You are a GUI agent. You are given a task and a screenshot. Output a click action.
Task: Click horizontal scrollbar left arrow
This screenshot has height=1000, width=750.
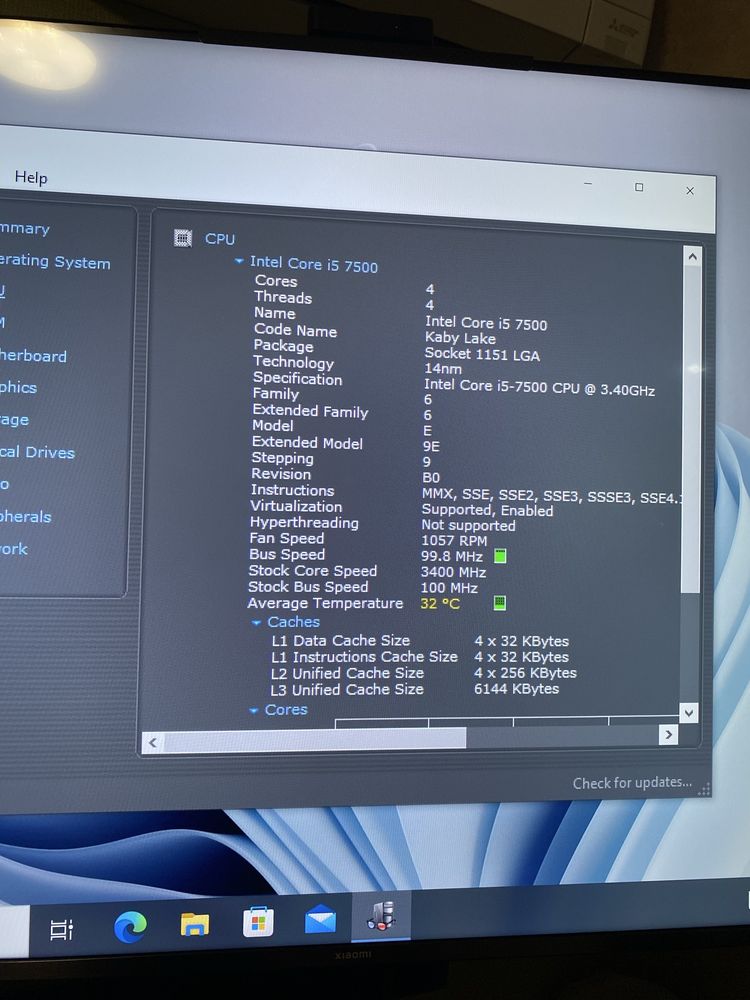[152, 742]
